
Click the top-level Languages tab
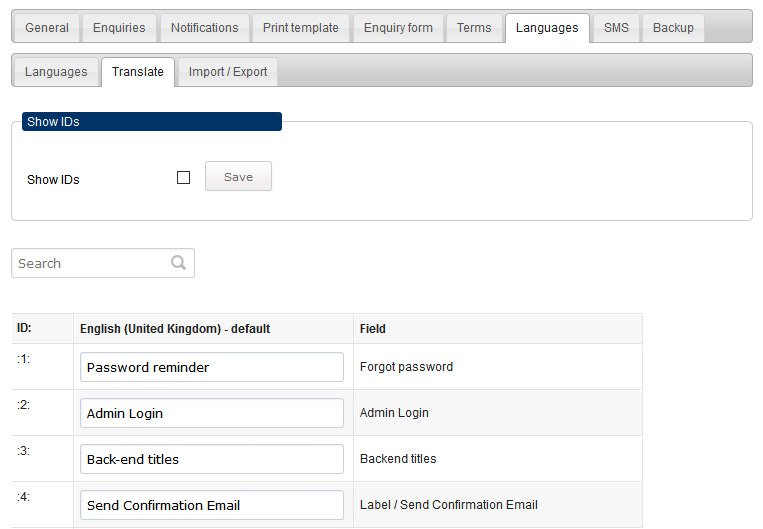click(x=547, y=28)
